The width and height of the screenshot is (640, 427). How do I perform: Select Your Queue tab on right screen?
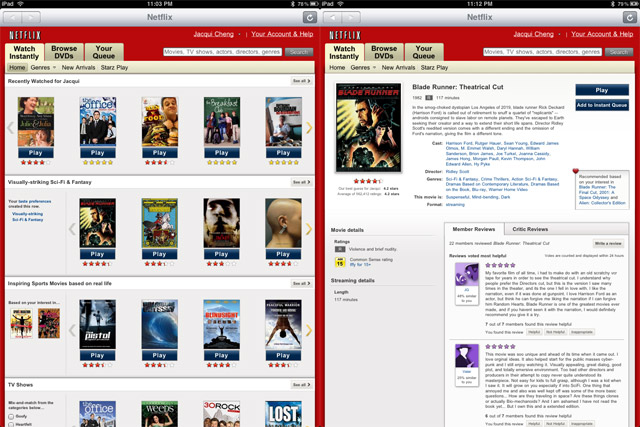tap(424, 52)
